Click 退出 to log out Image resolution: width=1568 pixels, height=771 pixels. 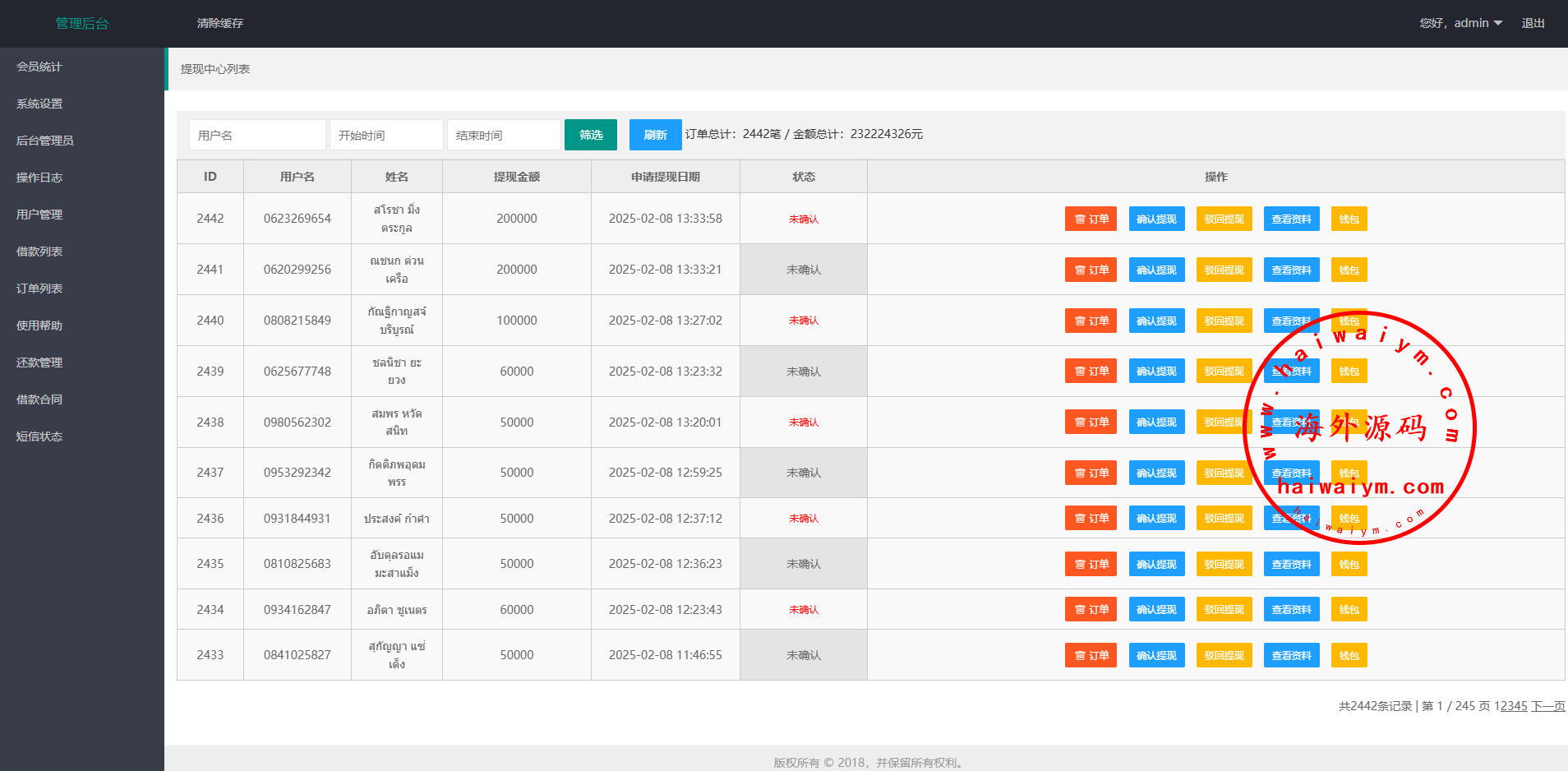point(1533,23)
